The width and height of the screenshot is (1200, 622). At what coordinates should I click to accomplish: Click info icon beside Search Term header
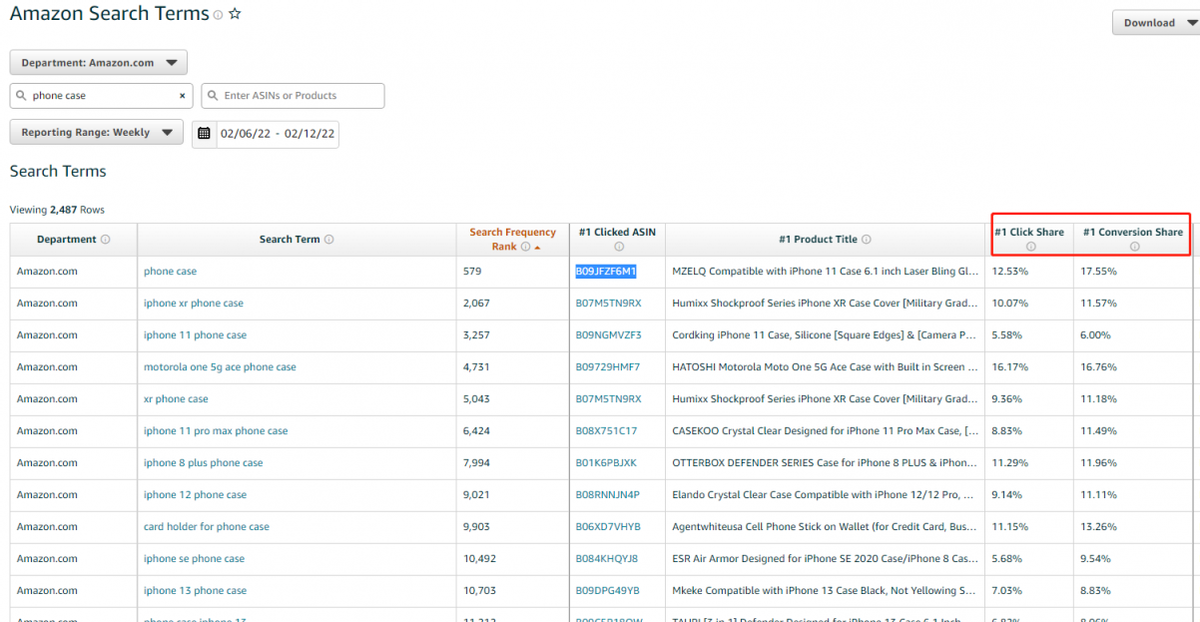[x=329, y=240]
